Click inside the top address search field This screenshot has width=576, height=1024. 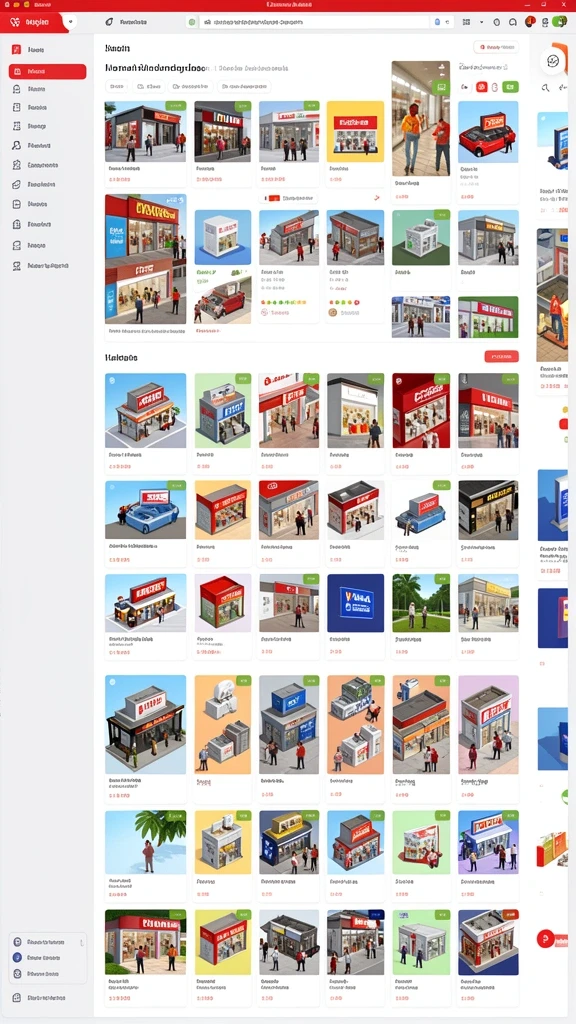tap(315, 22)
